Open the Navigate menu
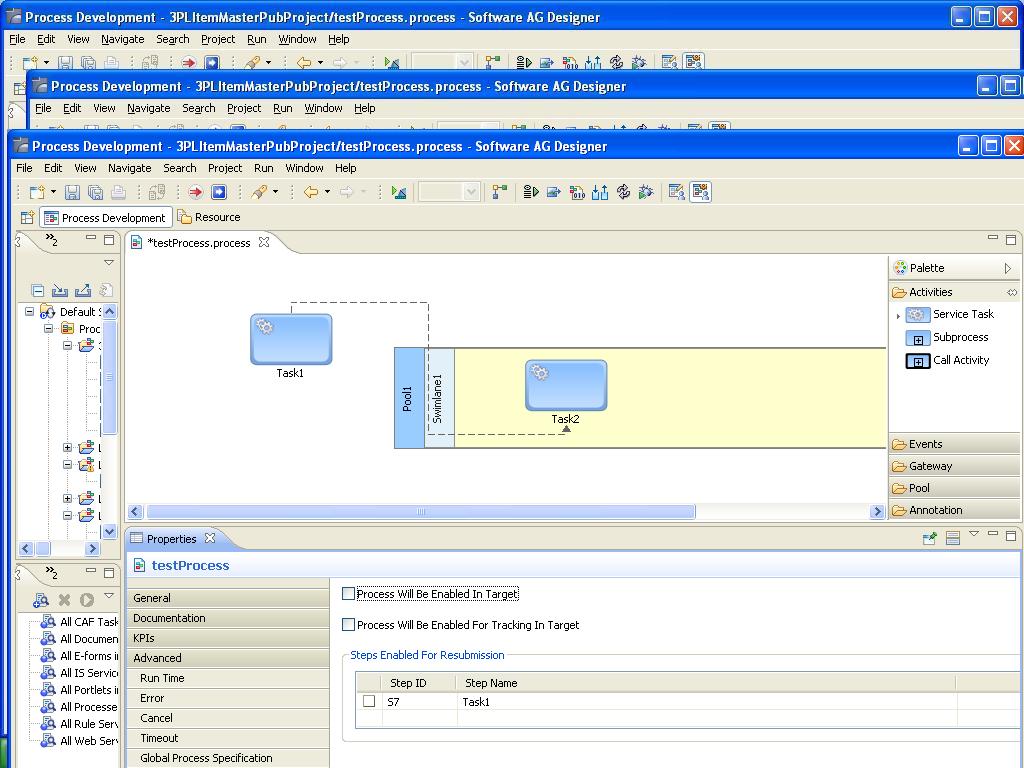Viewport: 1024px width, 768px height. pyautogui.click(x=129, y=168)
